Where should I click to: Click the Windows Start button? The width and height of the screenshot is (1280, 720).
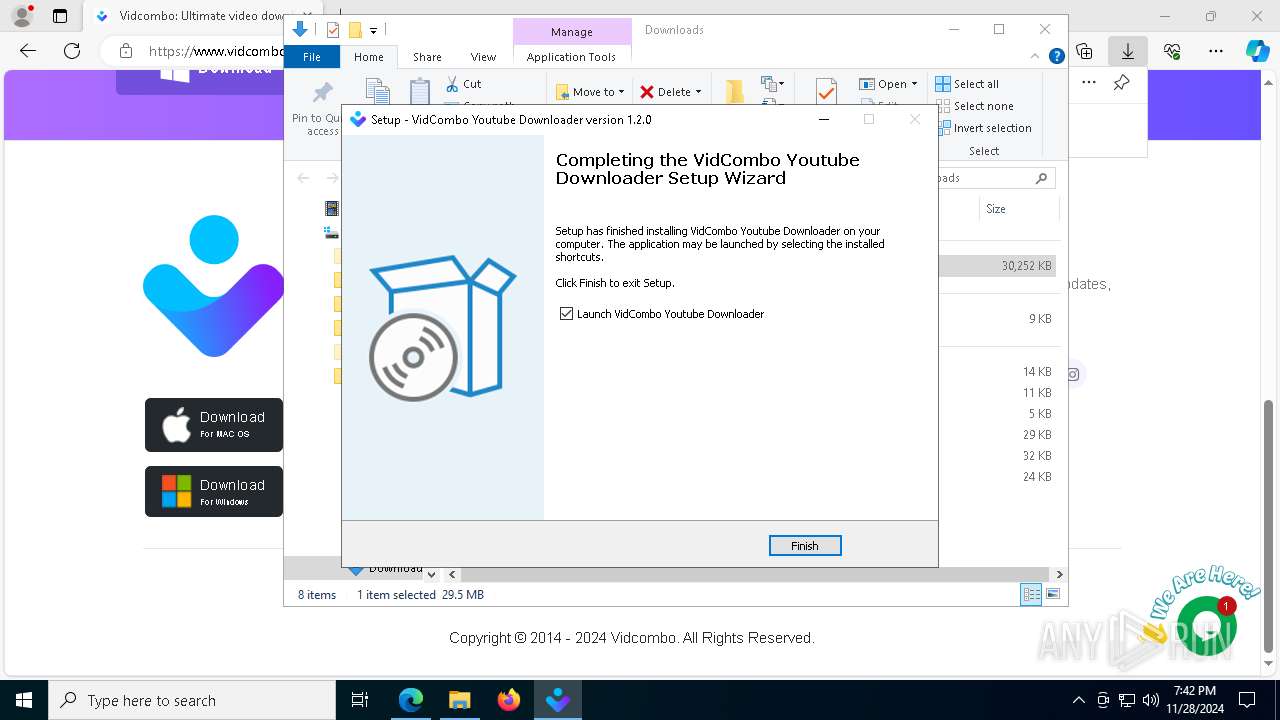24,700
